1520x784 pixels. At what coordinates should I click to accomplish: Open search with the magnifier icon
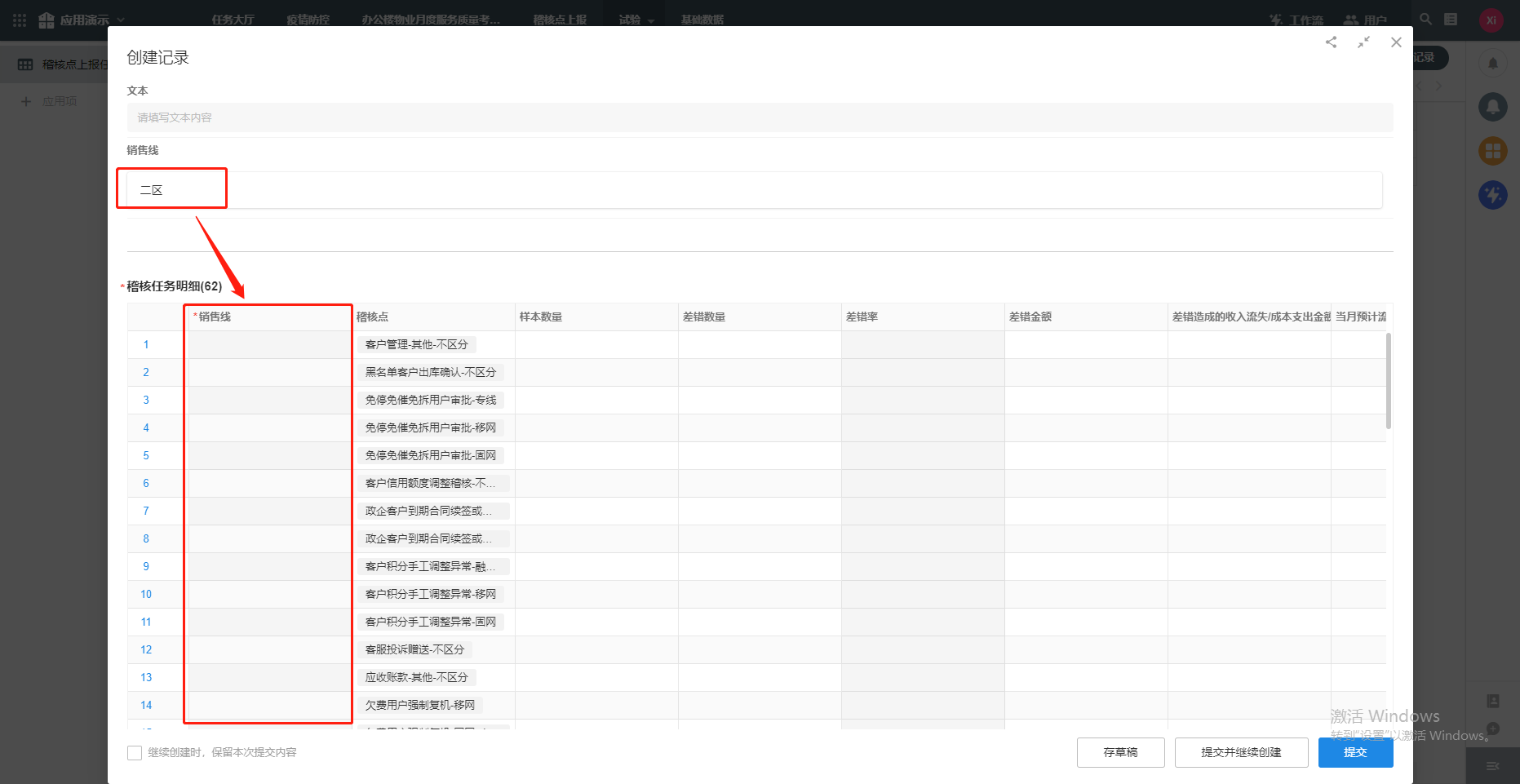[x=1425, y=19]
